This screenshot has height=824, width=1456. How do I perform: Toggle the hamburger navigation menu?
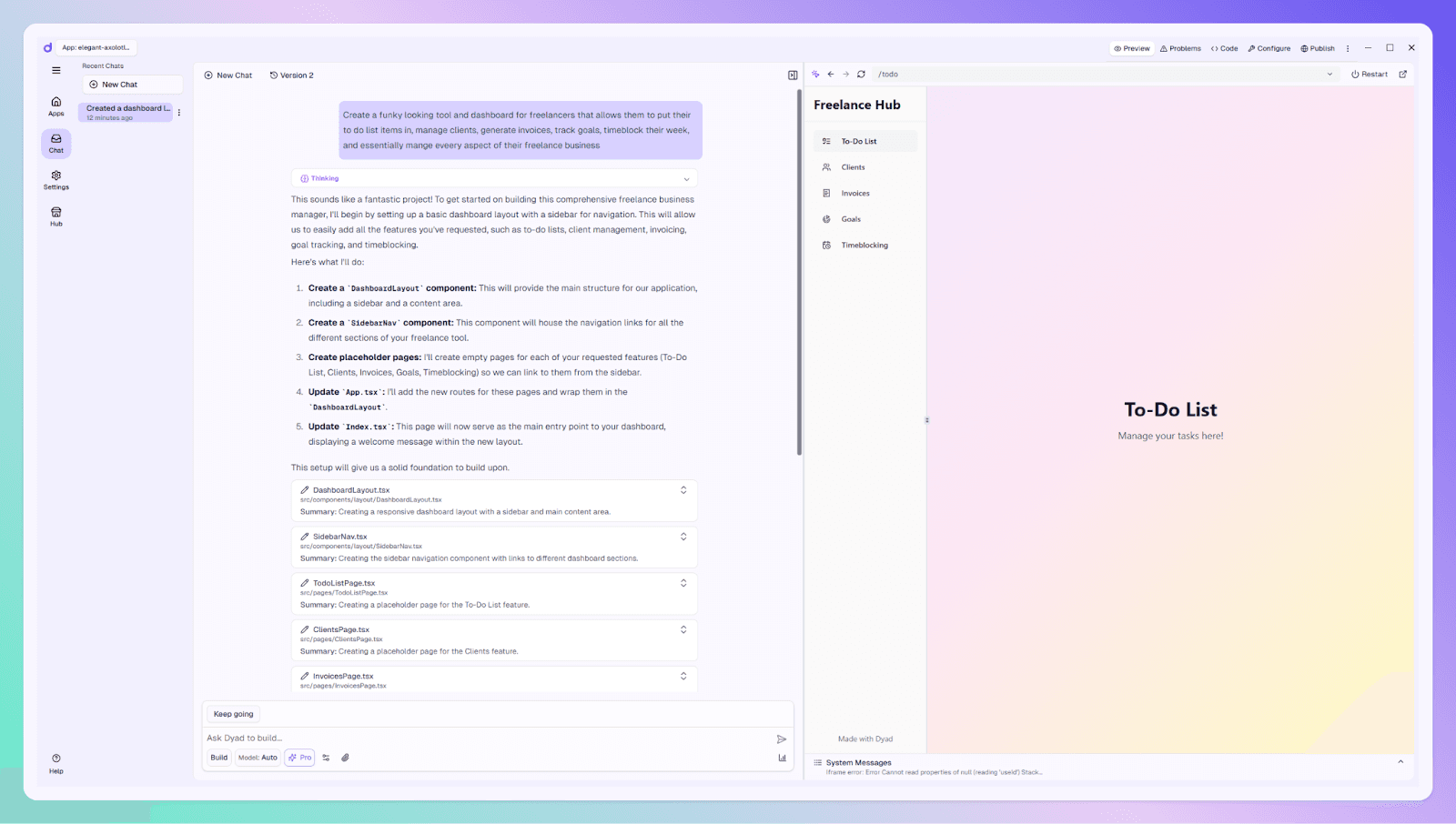click(x=56, y=70)
